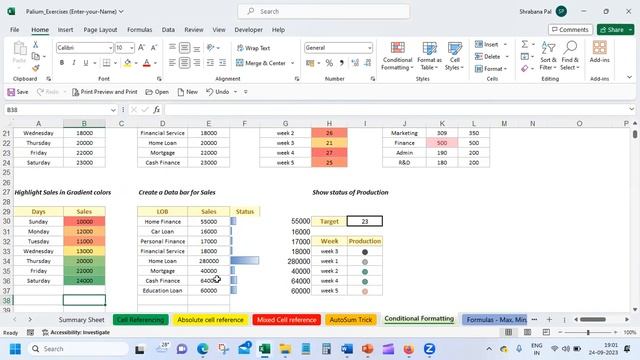Click the top Search box
This screenshot has width=640, height=360.
point(324,11)
